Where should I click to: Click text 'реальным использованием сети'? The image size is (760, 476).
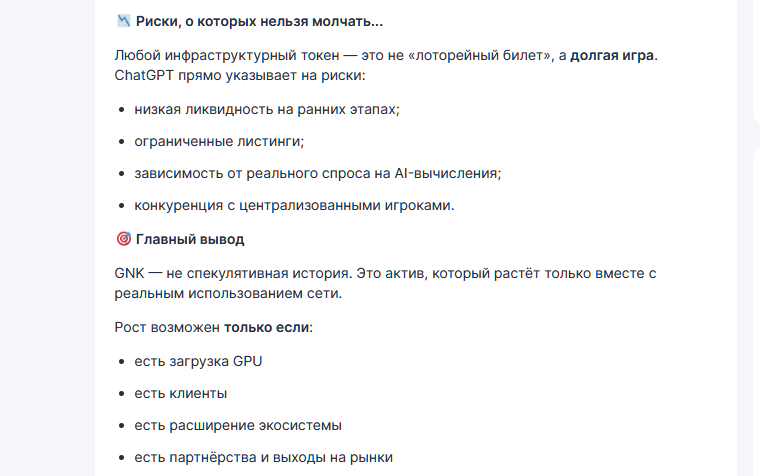coord(226,293)
